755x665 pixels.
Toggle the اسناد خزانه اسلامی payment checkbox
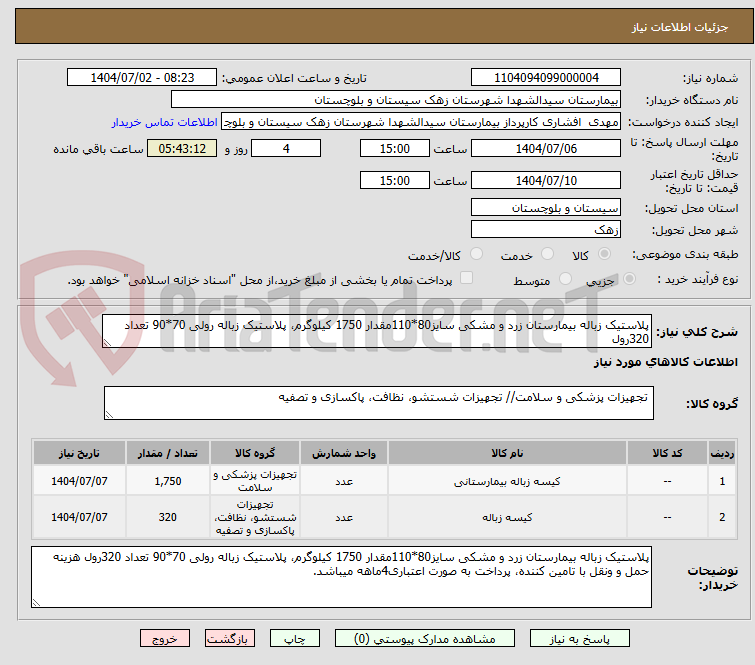(x=467, y=280)
